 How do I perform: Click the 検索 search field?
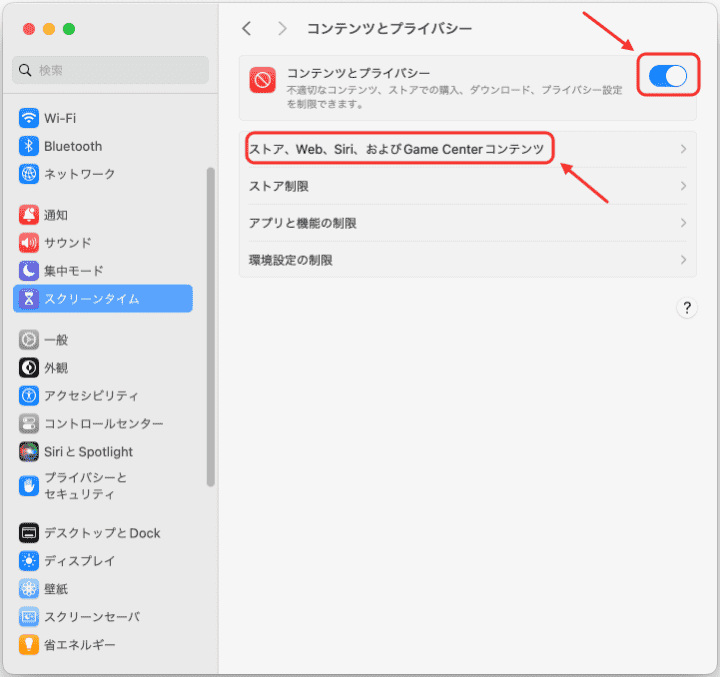[111, 70]
